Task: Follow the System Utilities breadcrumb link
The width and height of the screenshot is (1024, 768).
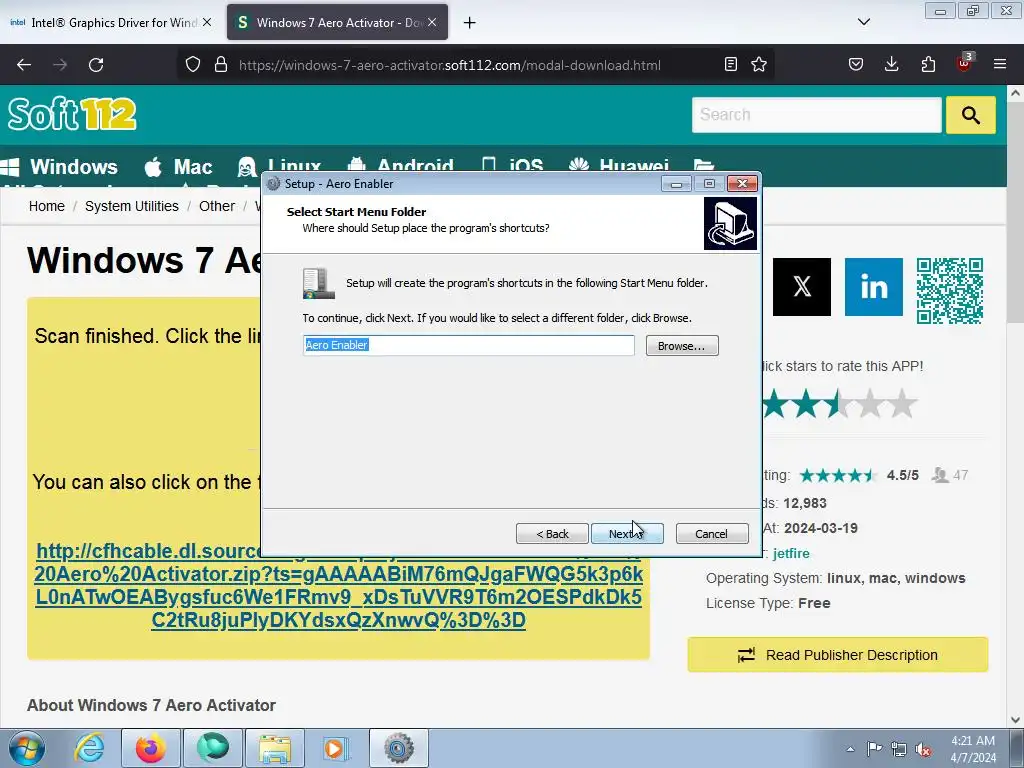Action: click(x=131, y=206)
